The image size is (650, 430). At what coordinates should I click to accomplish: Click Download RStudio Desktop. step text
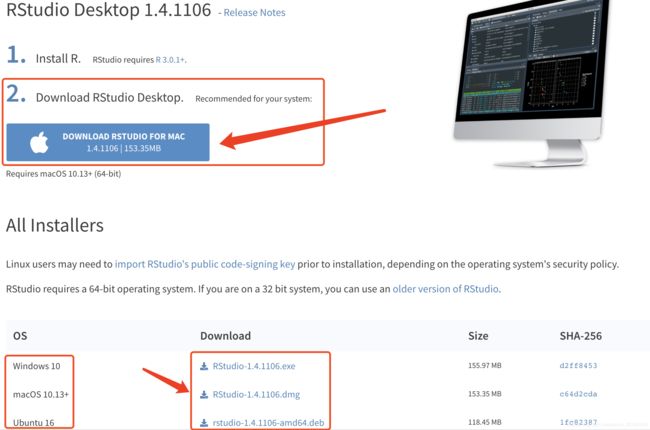[109, 97]
